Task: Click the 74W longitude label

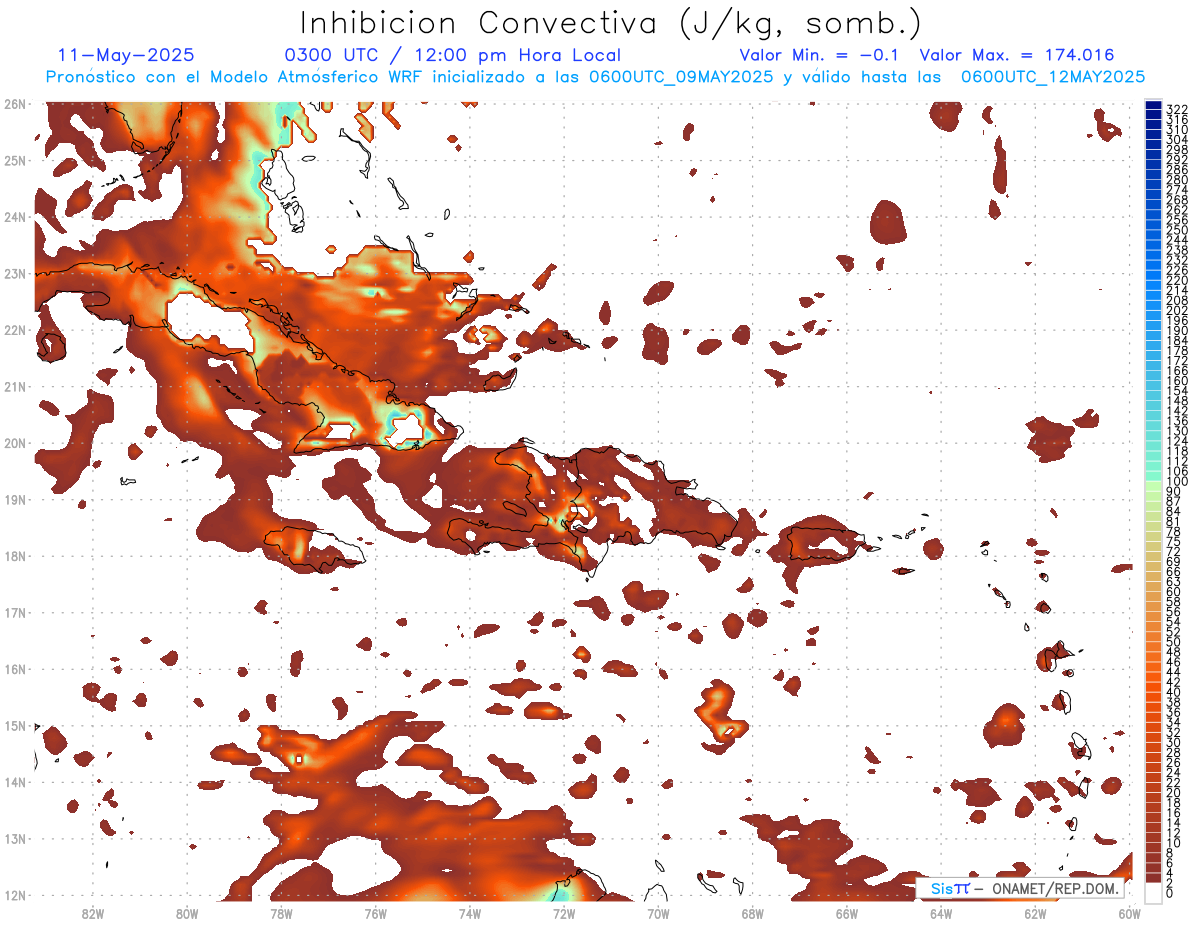Action: (469, 913)
